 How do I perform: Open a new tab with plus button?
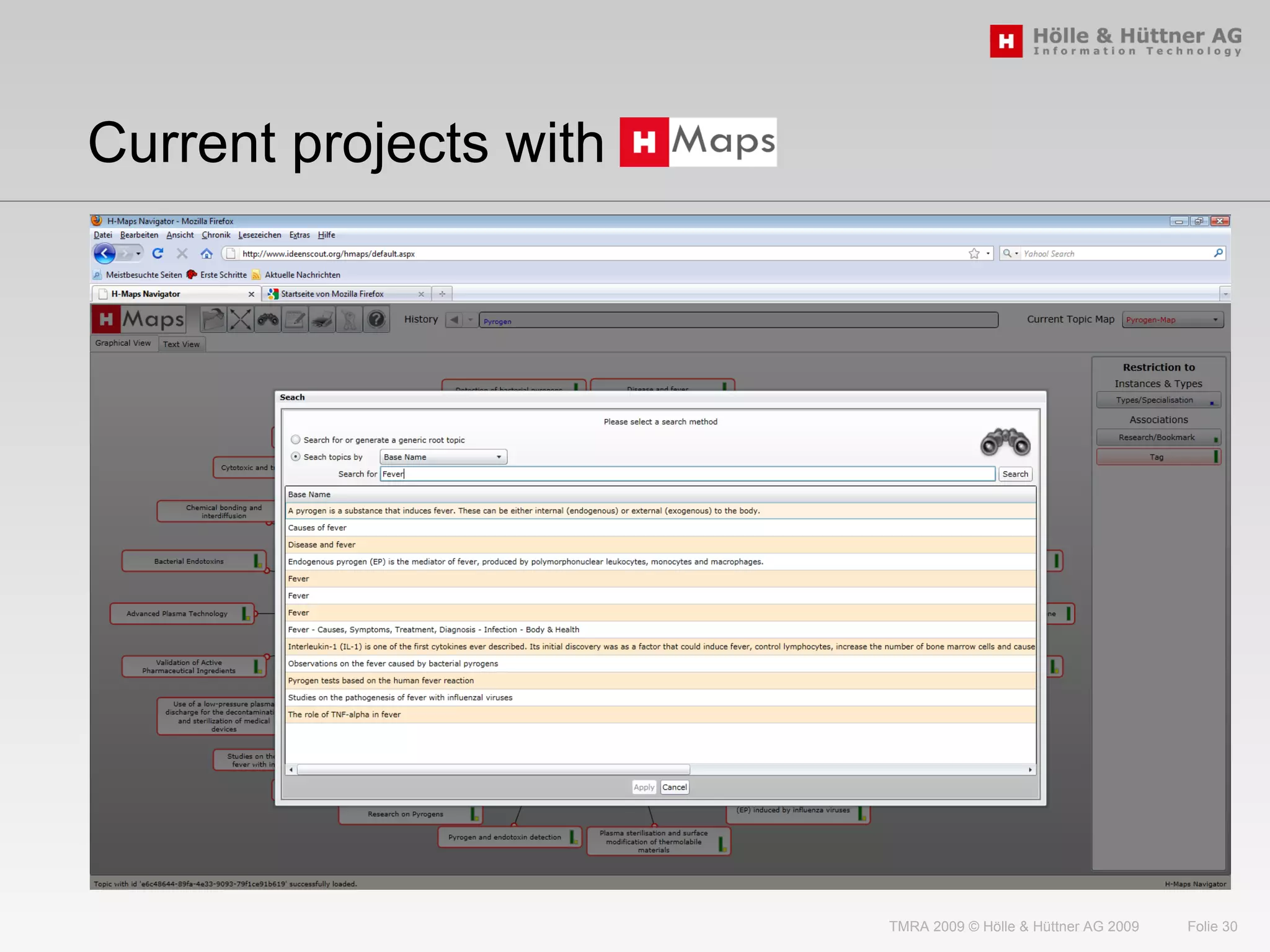[442, 294]
